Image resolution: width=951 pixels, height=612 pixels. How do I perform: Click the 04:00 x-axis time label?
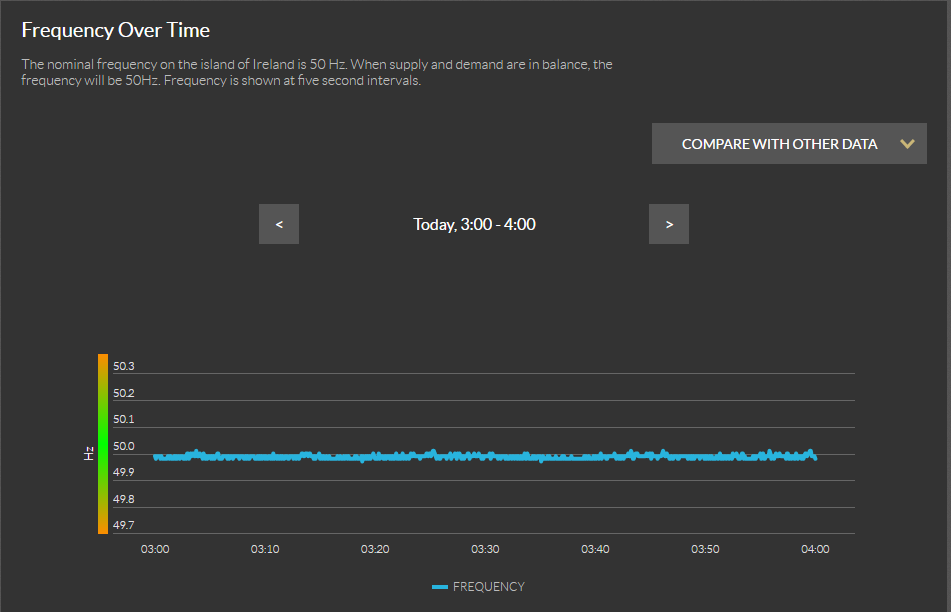click(815, 549)
